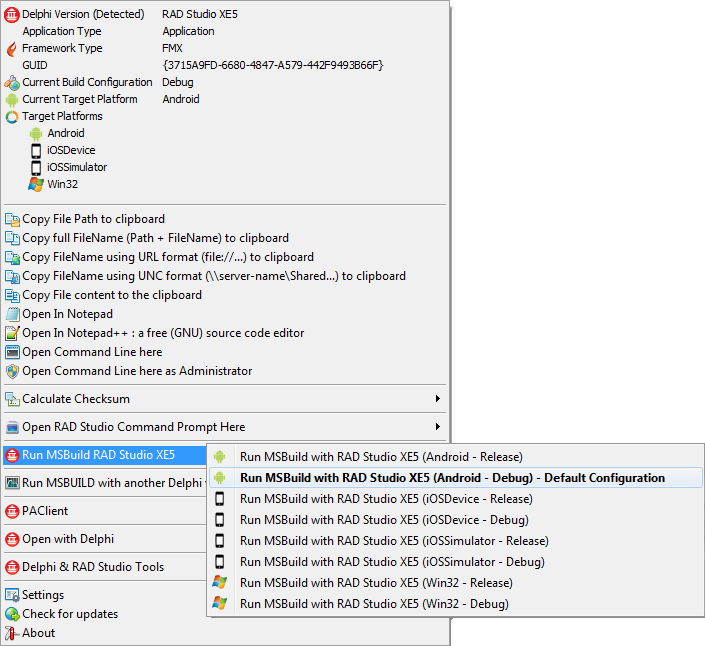The width and height of the screenshot is (705, 646).
Task: Click the icon for Copy full FileName to clipboard
Action: [x=12, y=238]
